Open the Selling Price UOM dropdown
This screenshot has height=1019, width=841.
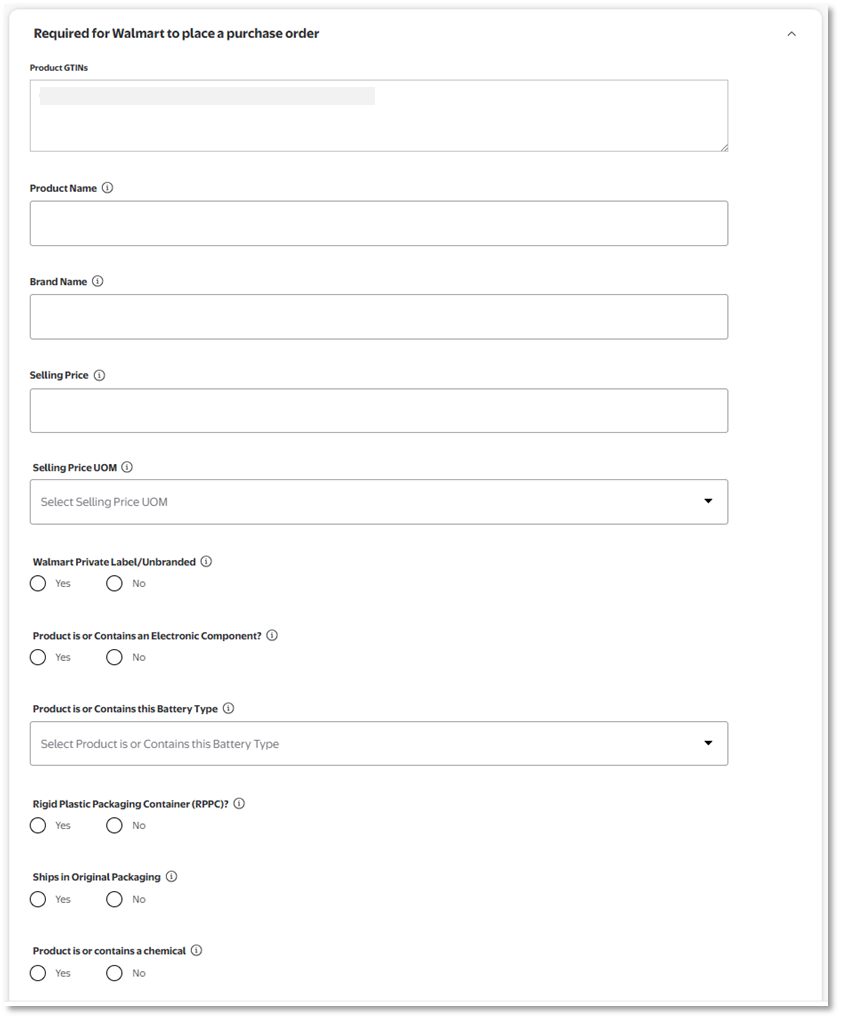(x=378, y=502)
